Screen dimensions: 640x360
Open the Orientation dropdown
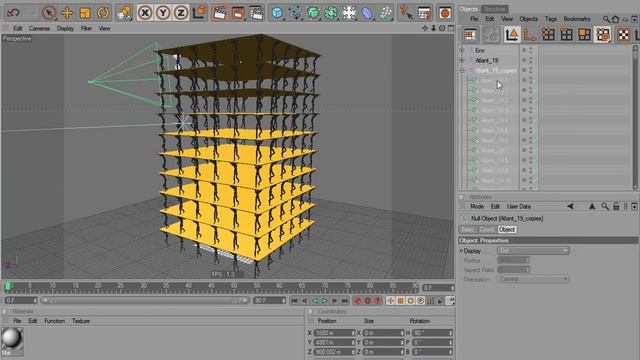pyautogui.click(x=533, y=279)
